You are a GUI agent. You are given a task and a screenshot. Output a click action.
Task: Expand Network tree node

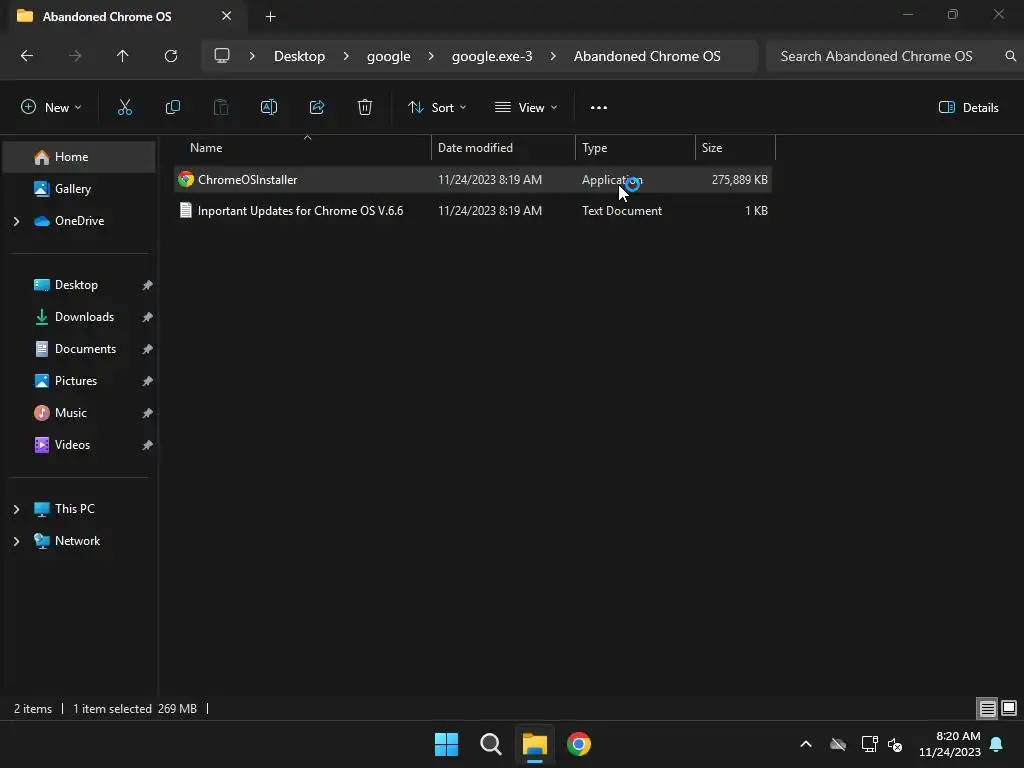click(16, 541)
